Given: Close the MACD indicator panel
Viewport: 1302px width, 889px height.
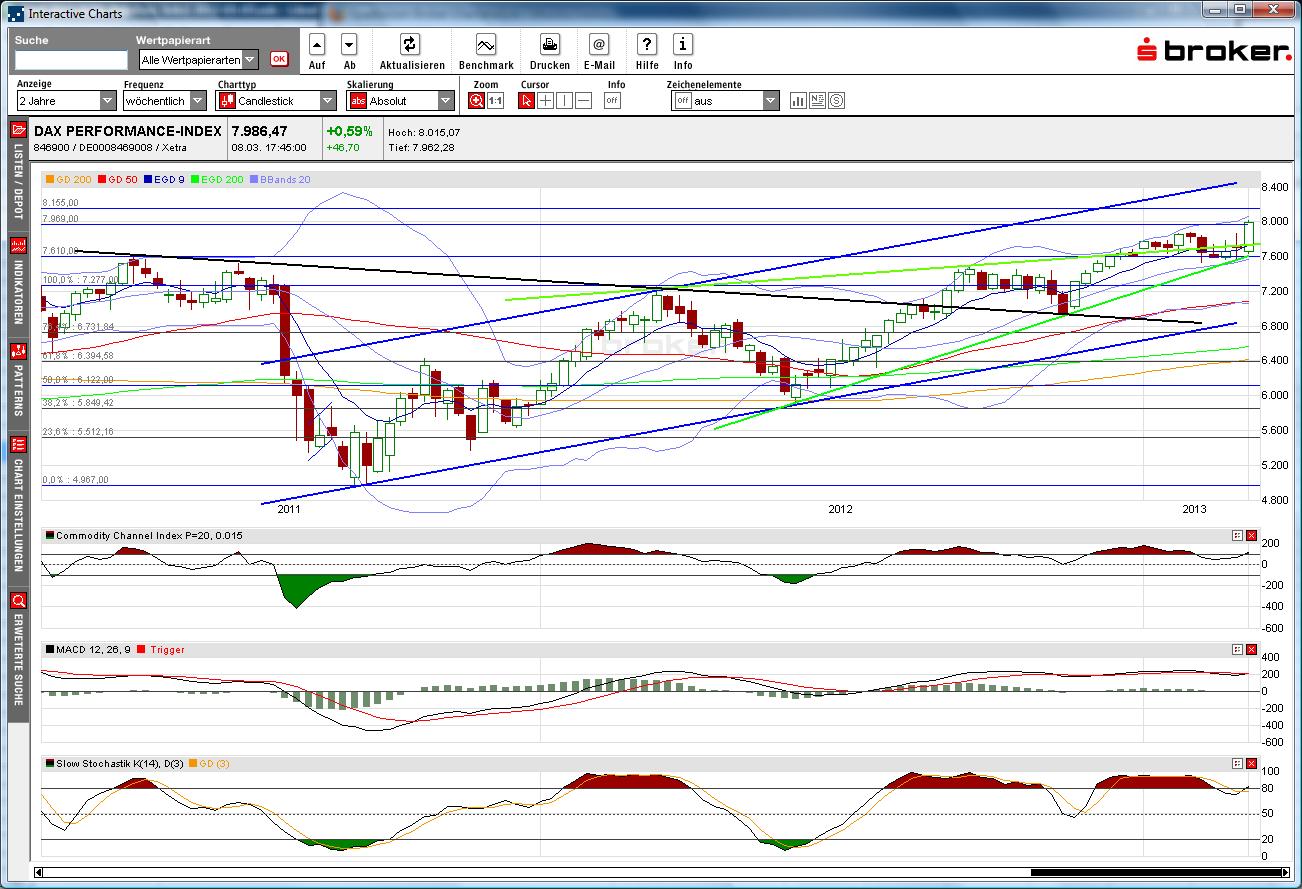Looking at the screenshot, I should click(1251, 649).
